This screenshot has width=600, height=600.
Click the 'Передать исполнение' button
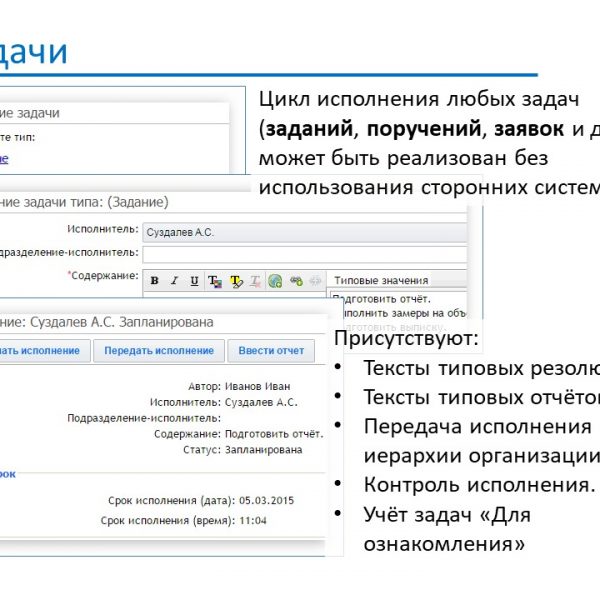pos(158,351)
